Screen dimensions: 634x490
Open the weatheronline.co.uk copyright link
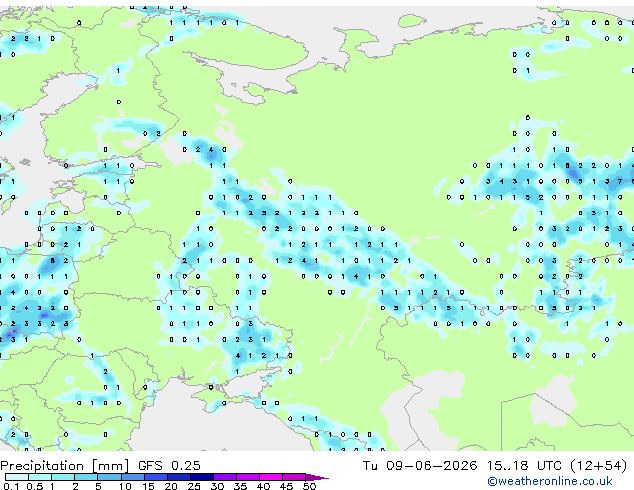point(550,481)
